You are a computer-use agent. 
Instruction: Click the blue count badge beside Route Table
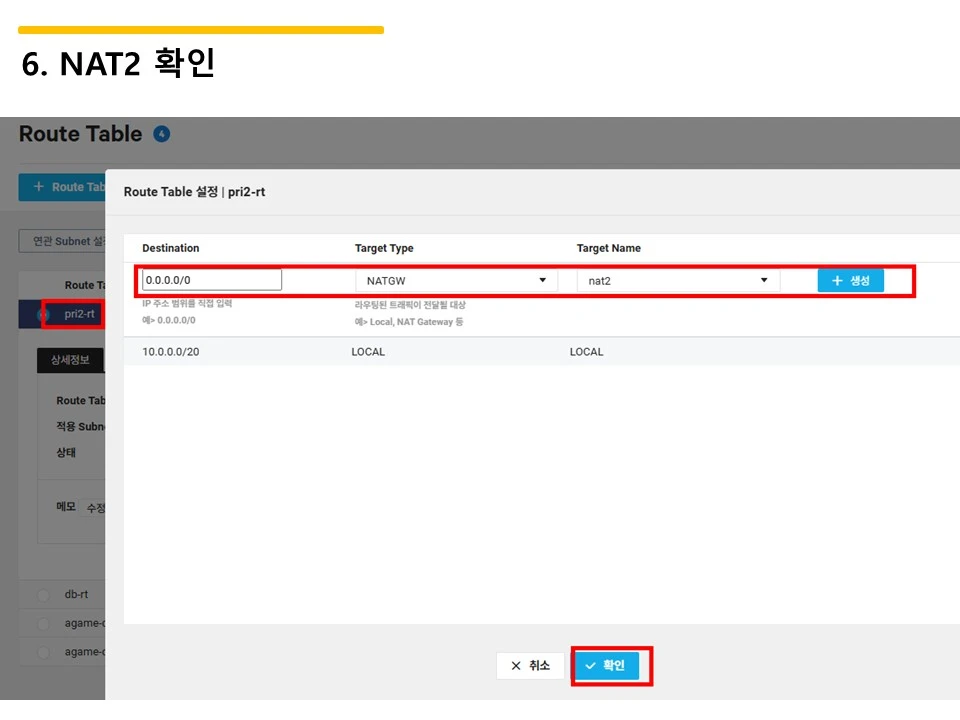coord(161,133)
